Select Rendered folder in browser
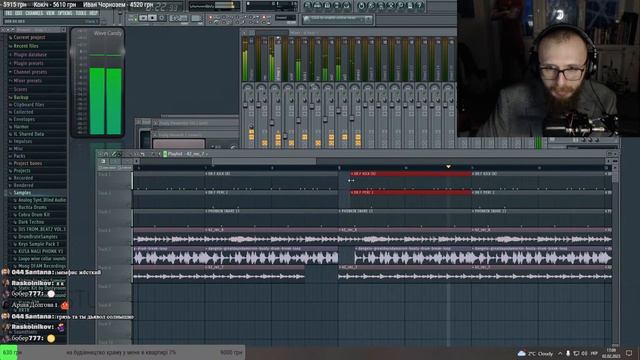The height and width of the screenshot is (360, 640). coord(23,185)
